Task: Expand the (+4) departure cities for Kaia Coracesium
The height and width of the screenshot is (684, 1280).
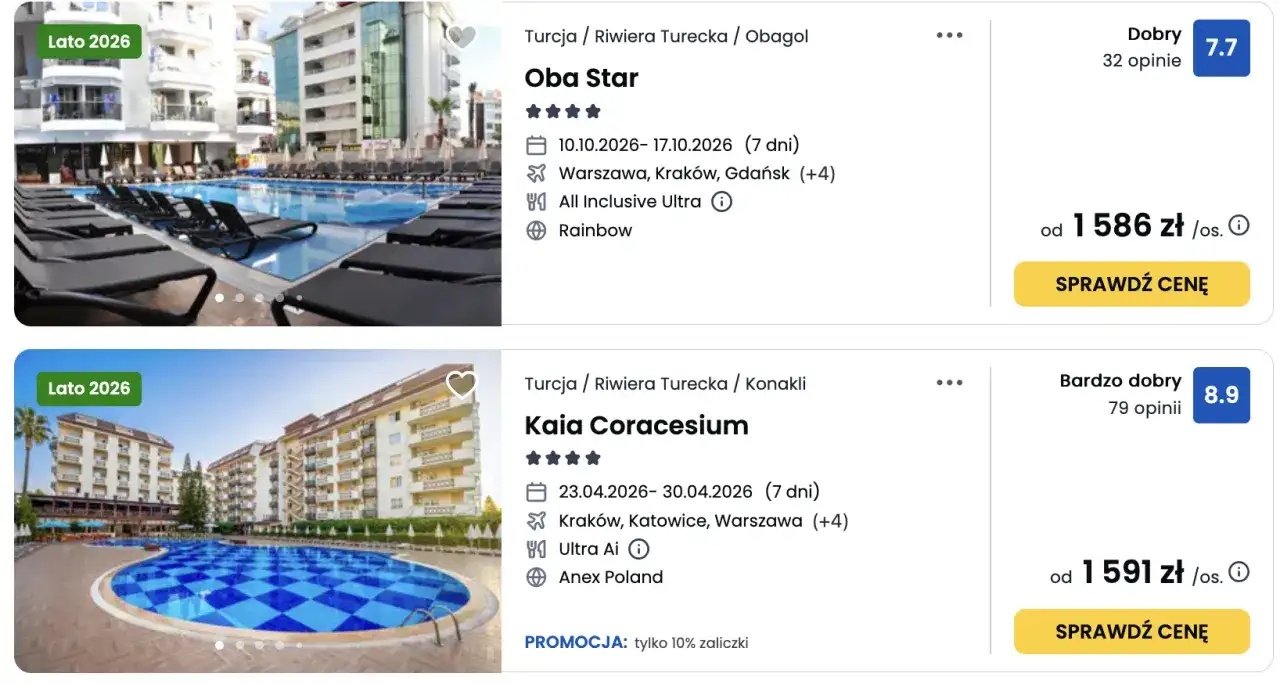Action: (x=831, y=520)
